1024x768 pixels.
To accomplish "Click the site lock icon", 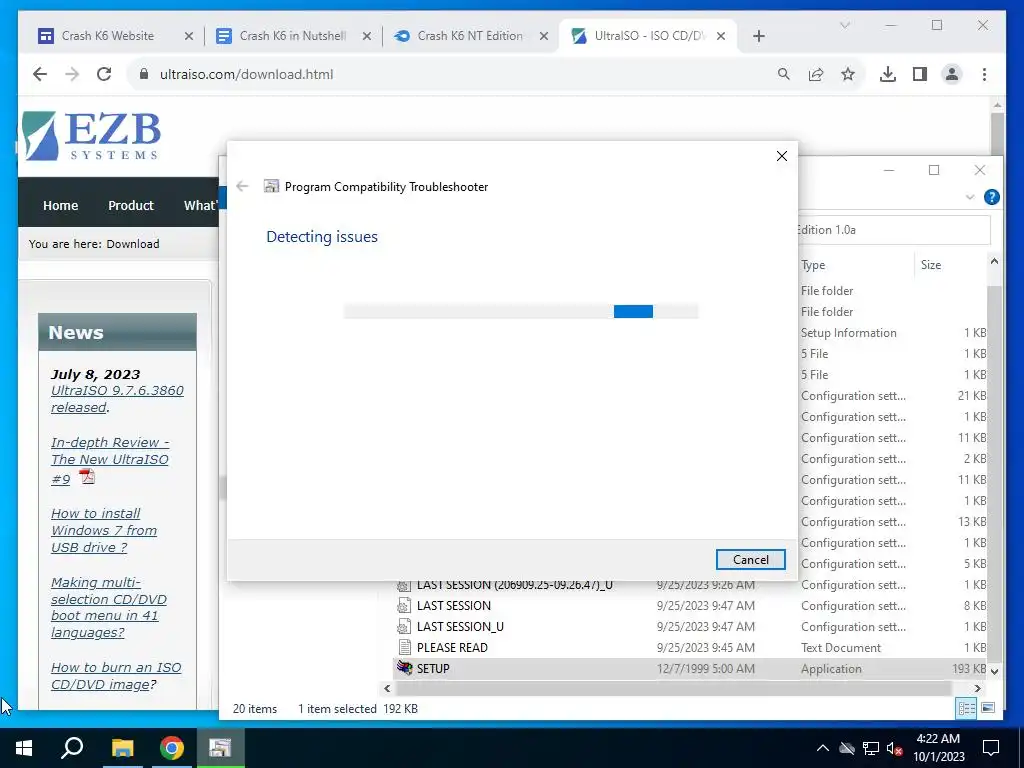I will pyautogui.click(x=144, y=74).
